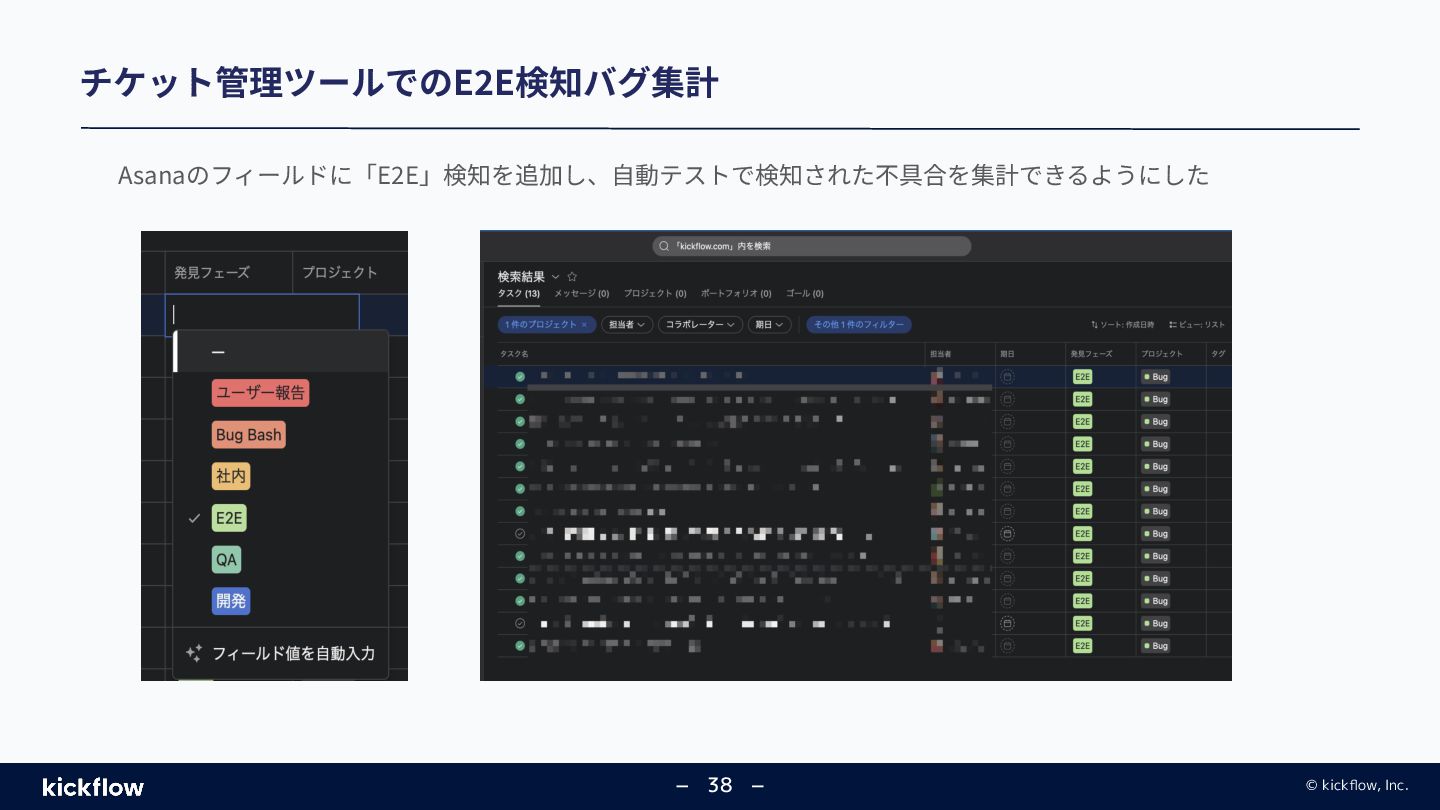Image resolution: width=1440 pixels, height=810 pixels.
Task: Click the Bug project tag in the first row
Action: click(x=1156, y=377)
